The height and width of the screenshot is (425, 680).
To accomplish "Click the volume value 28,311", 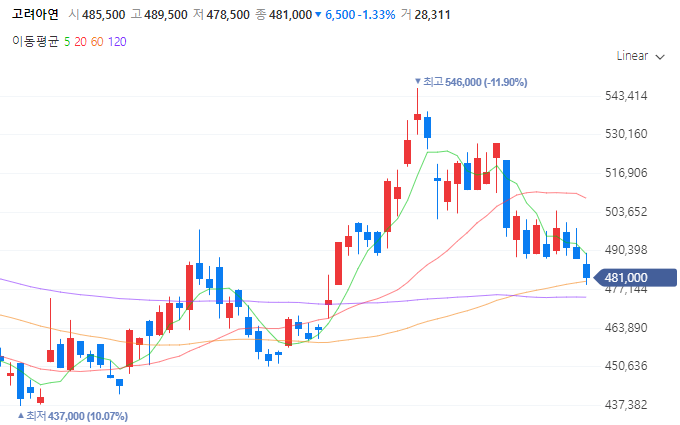I will coord(432,15).
